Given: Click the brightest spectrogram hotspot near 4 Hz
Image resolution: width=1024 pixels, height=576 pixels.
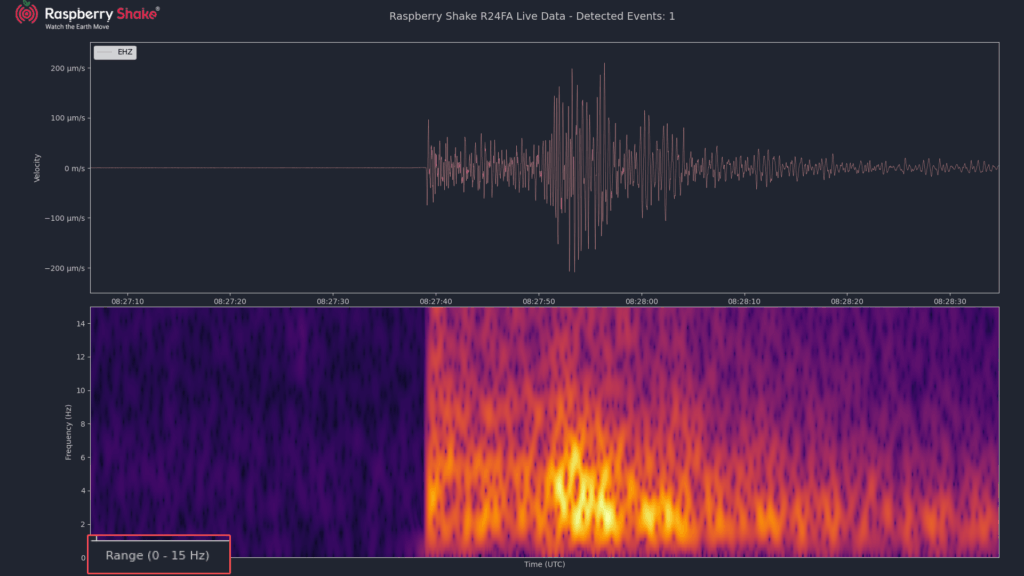Looking at the screenshot, I should 573,488.
